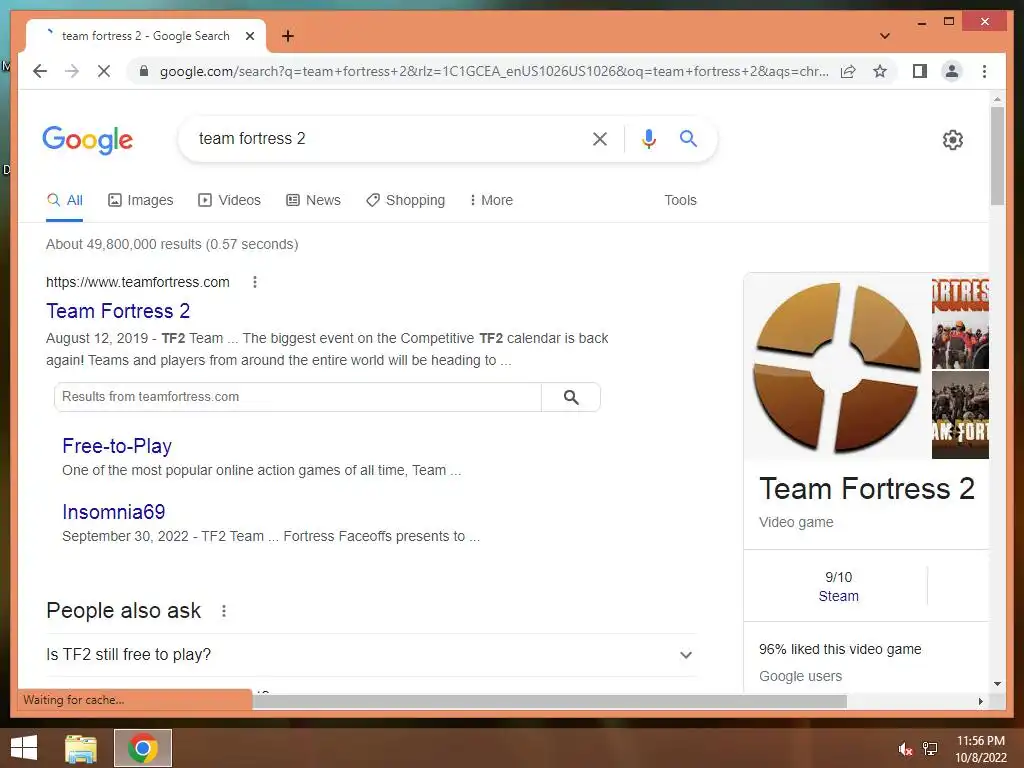The width and height of the screenshot is (1024, 768).
Task: Open the More search categories menu
Action: click(491, 200)
